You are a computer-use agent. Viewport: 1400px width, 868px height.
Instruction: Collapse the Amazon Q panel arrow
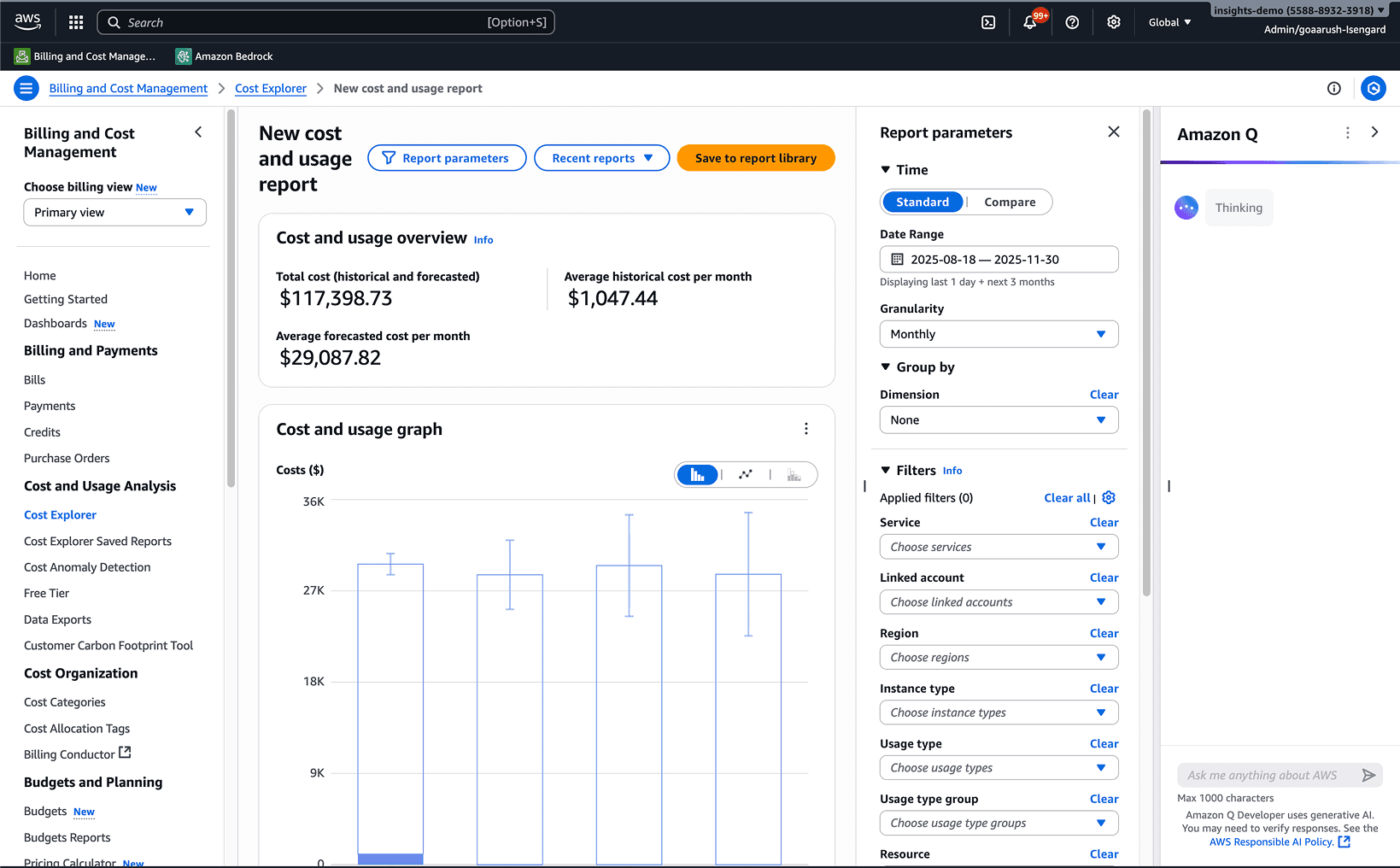tap(1374, 132)
